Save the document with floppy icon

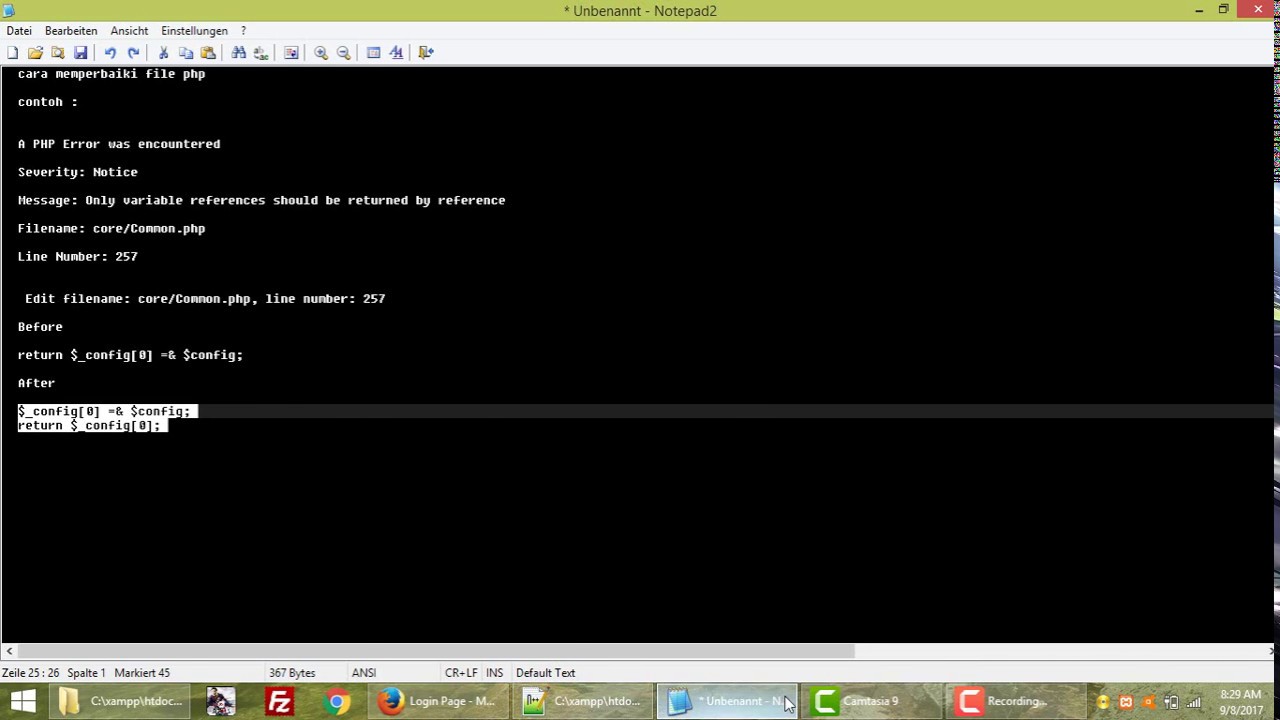pyautogui.click(x=81, y=53)
